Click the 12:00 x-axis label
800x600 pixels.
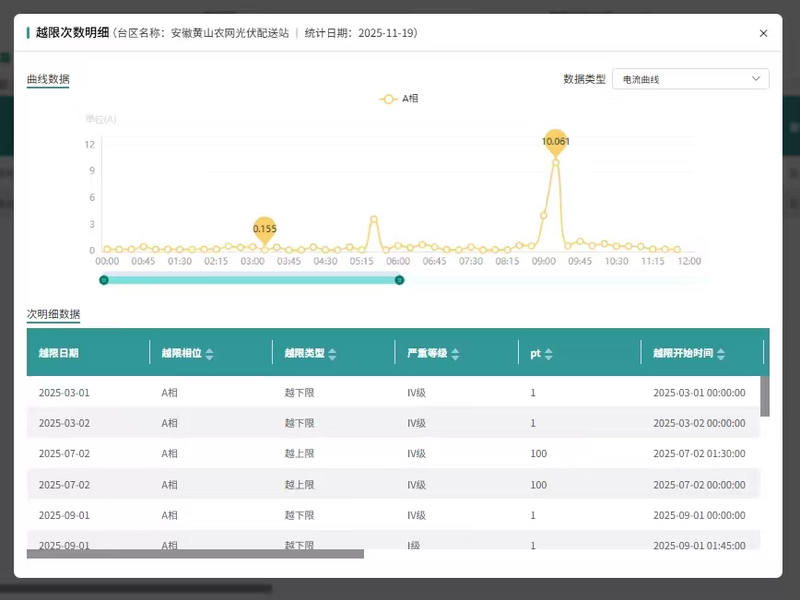click(x=689, y=261)
